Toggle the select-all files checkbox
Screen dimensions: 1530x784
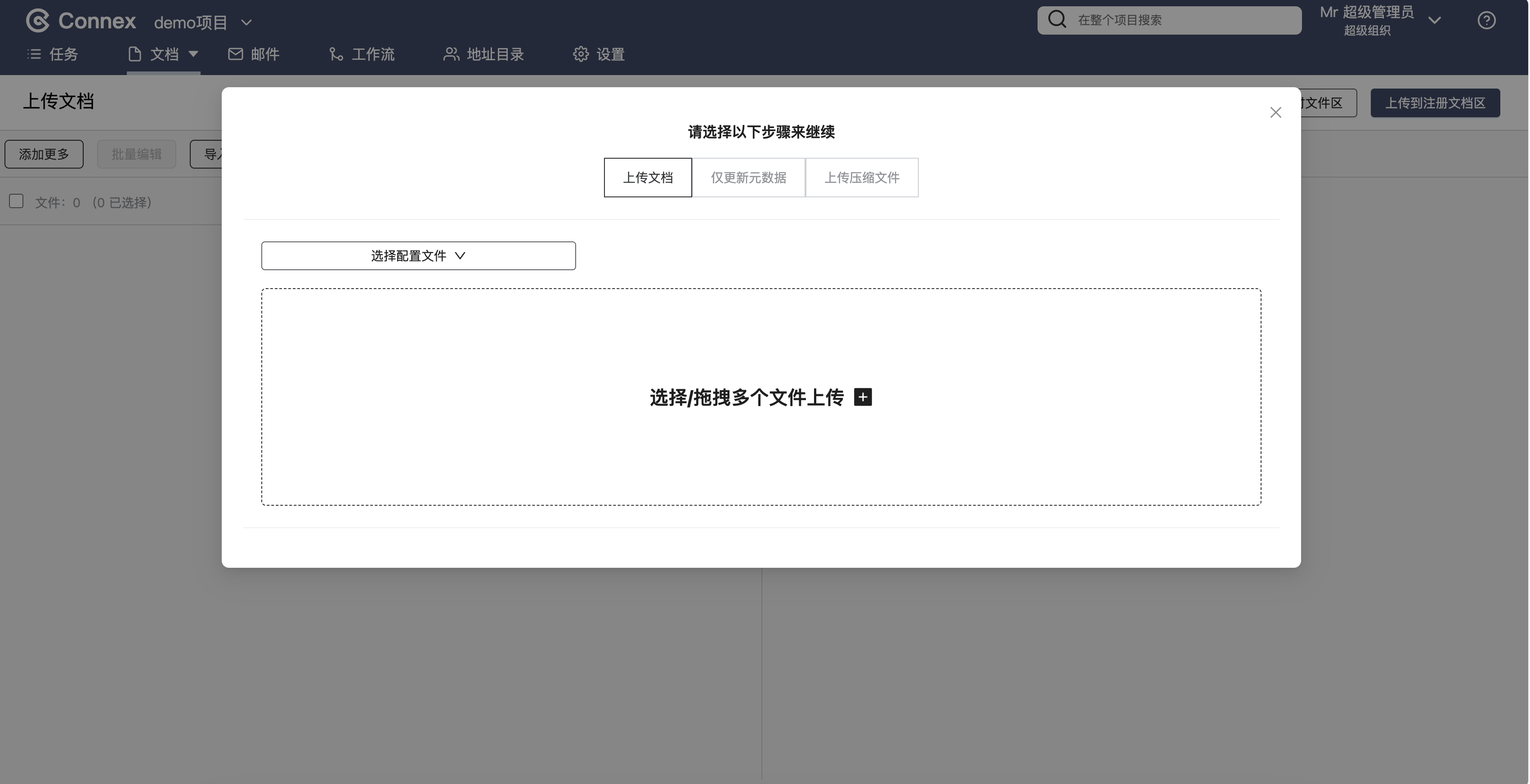(17, 202)
